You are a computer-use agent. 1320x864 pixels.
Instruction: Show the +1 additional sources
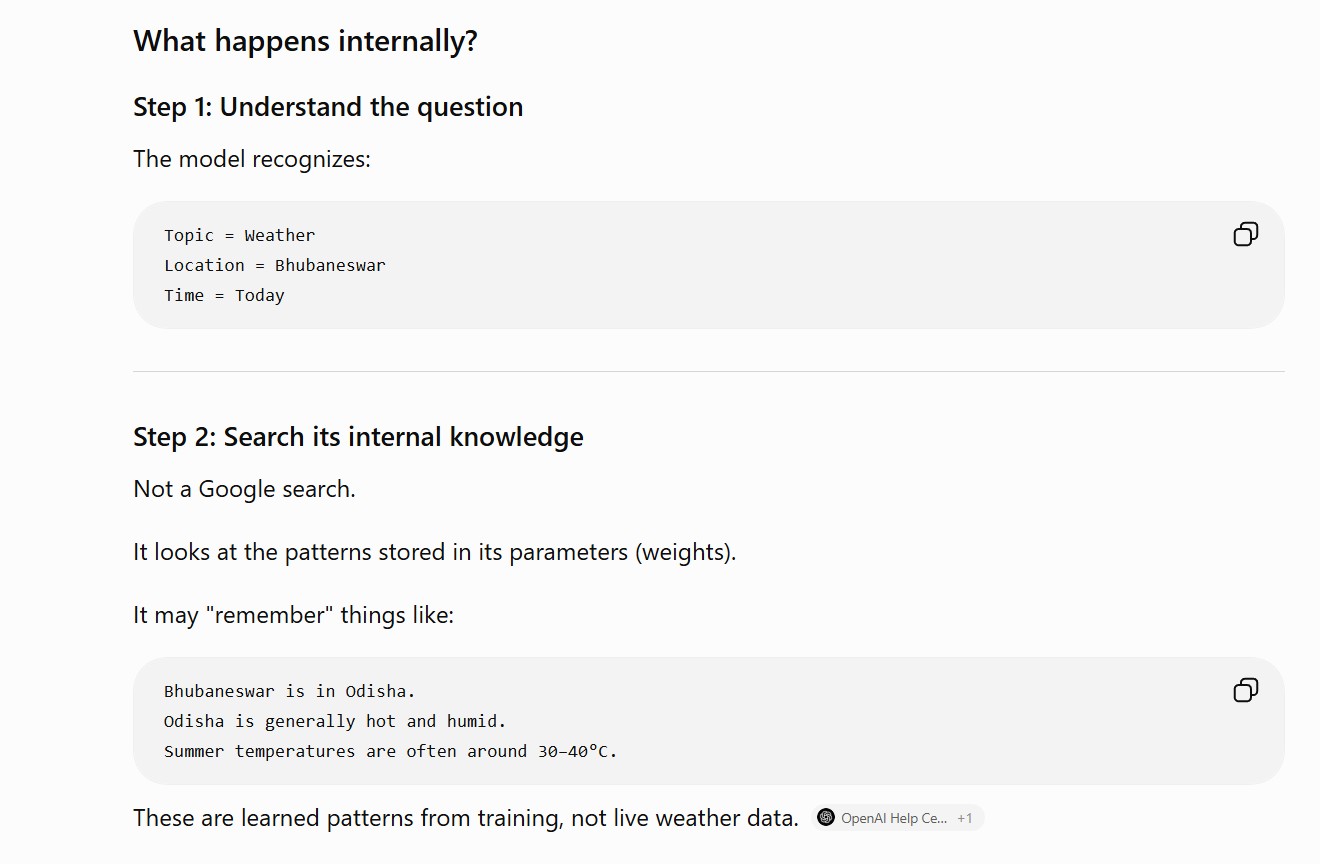click(x=965, y=818)
